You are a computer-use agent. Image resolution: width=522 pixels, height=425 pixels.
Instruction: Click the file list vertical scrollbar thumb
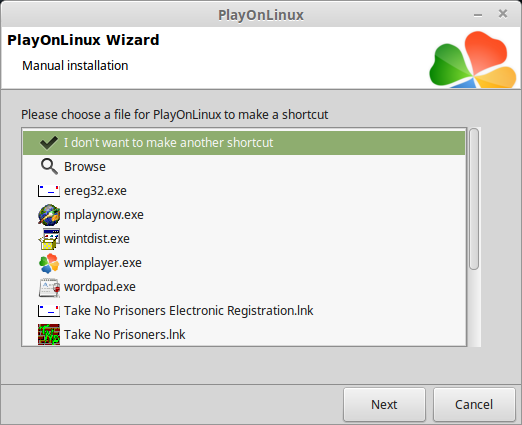474,199
